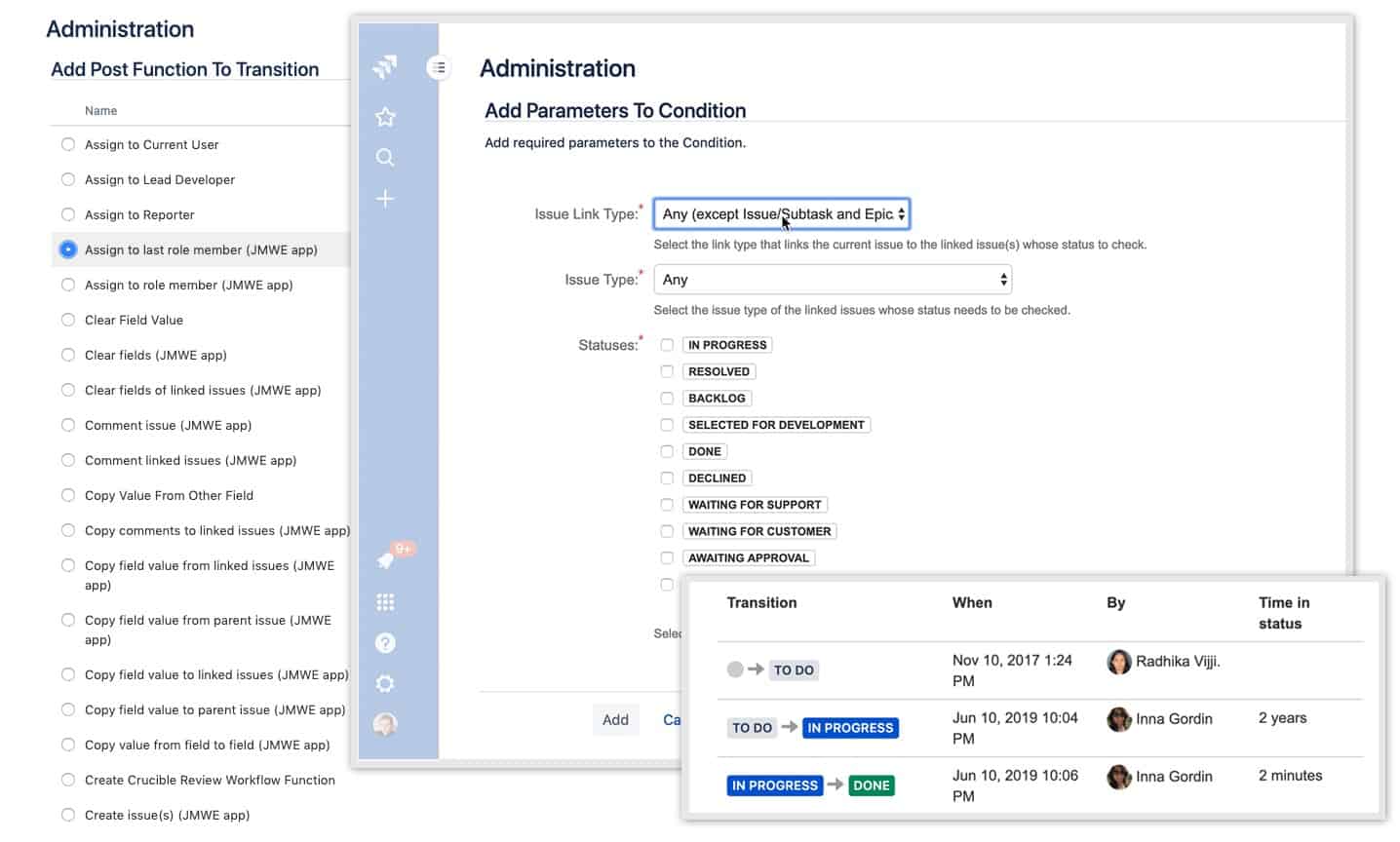Click Radhika Vijji's avatar in the transition table
Viewport: 1400px width, 842px height.
coord(1119,661)
